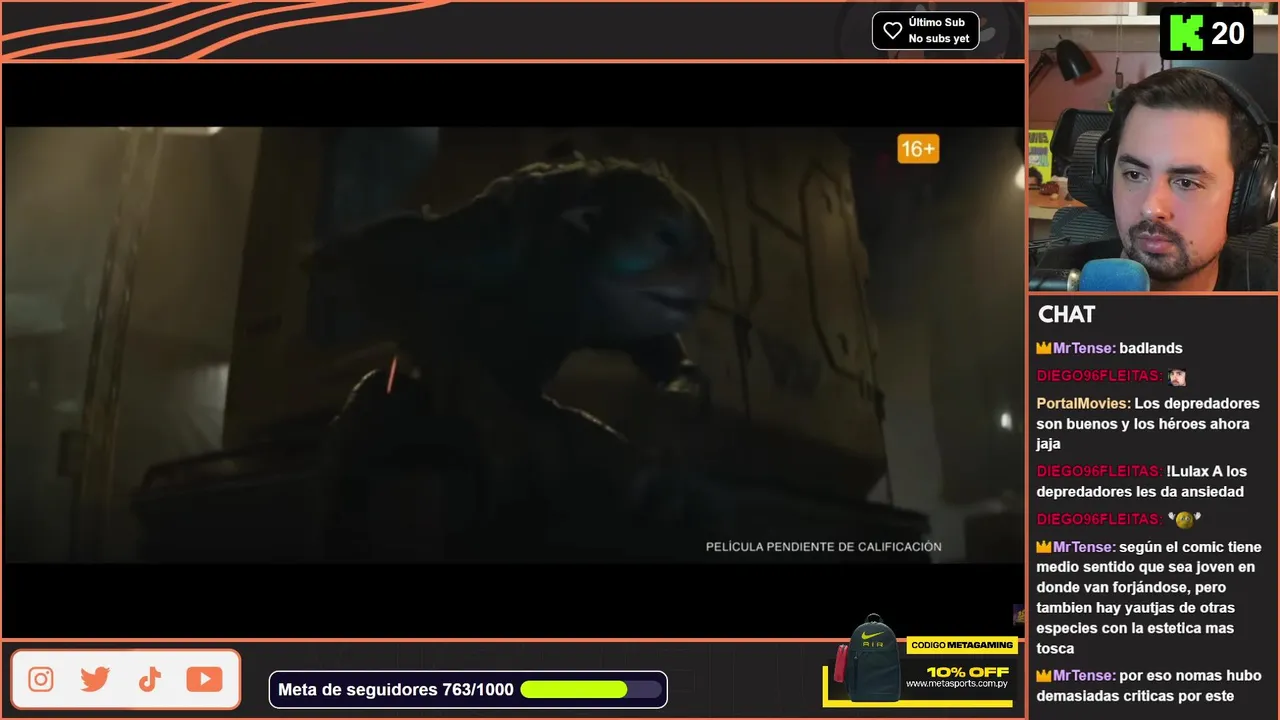Image resolution: width=1280 pixels, height=720 pixels.
Task: Open the www.metasports.com.py link
Action: click(x=957, y=684)
